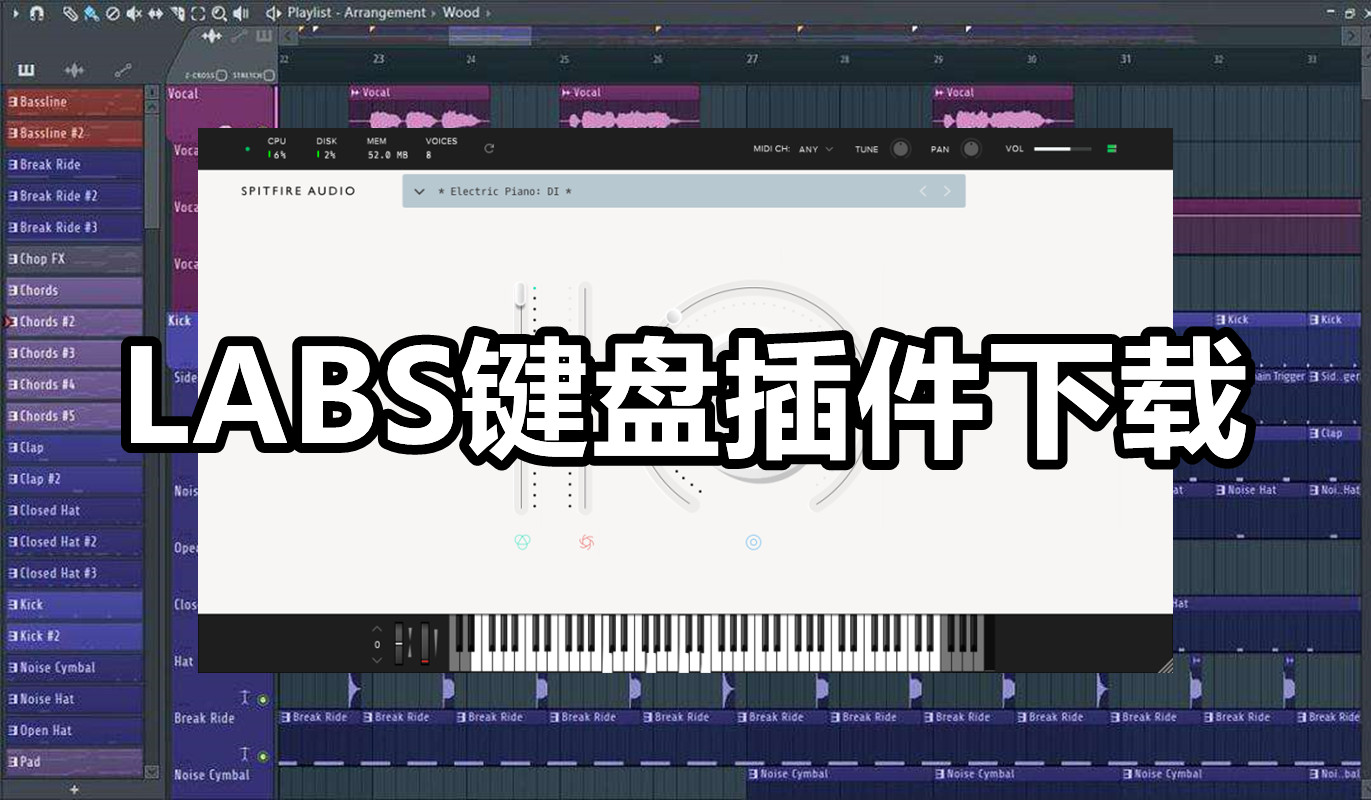
Task: Click the green level meter icon in LABS
Action: pyautogui.click(x=1111, y=149)
